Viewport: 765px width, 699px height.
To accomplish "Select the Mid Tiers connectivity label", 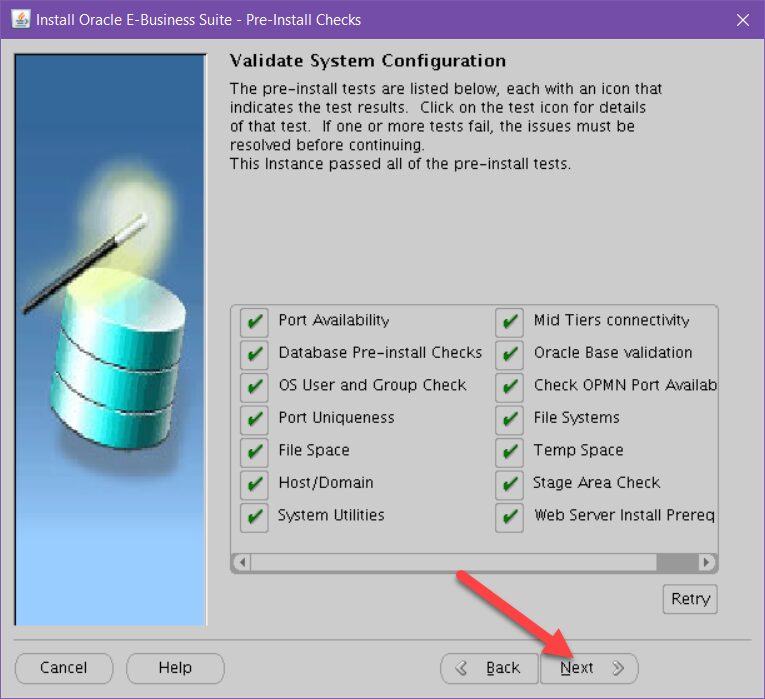I will point(611,320).
